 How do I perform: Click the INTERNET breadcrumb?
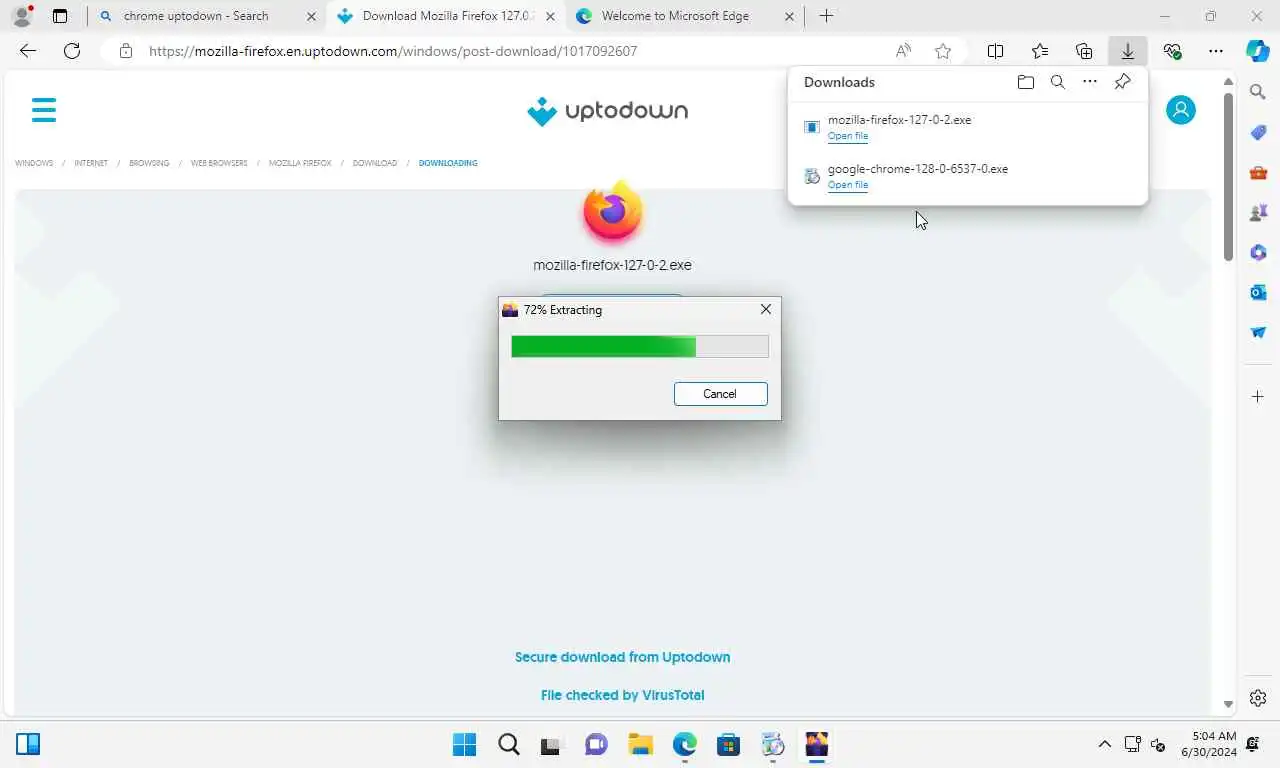tap(91, 163)
